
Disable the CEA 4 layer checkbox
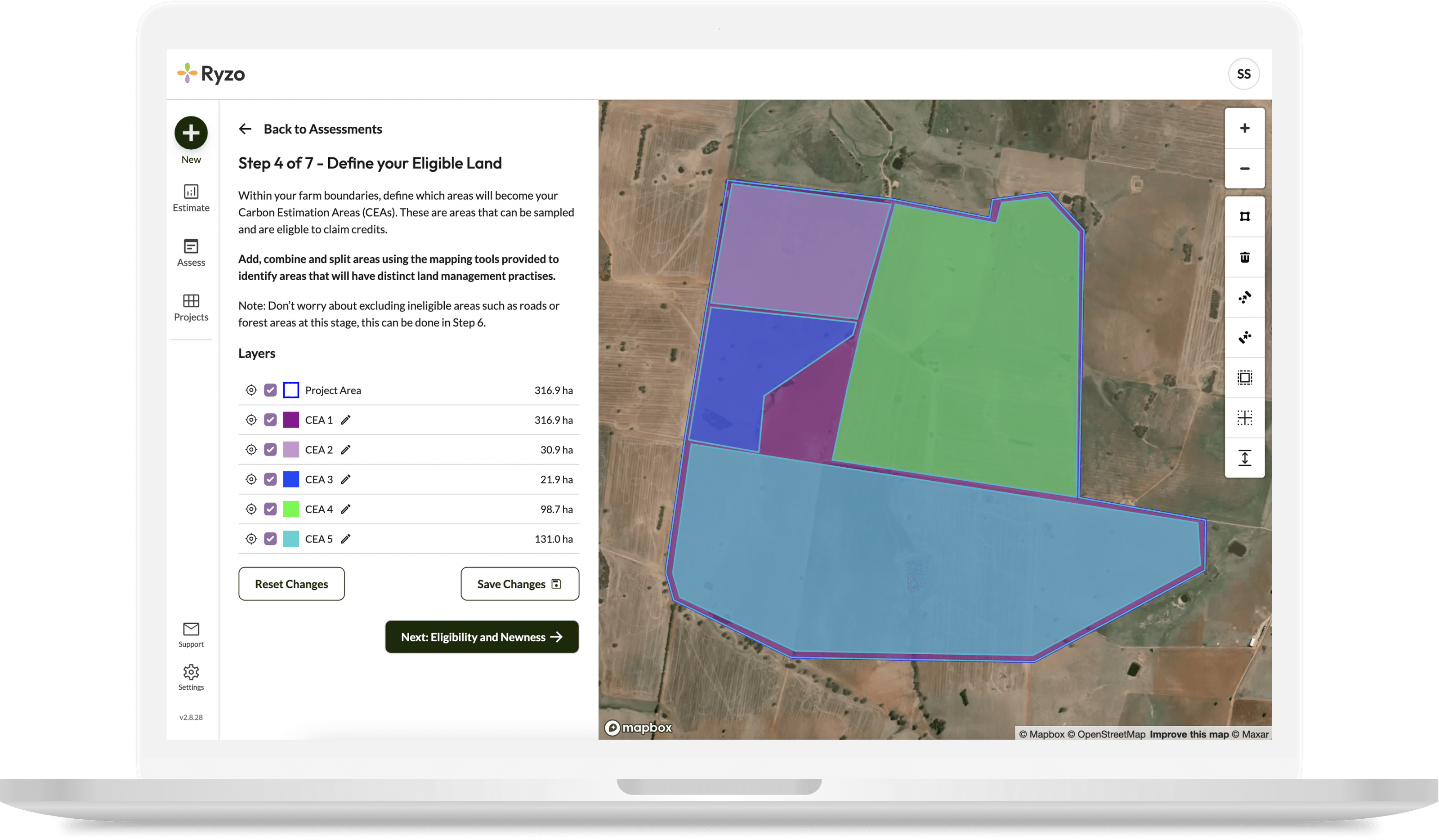270,509
